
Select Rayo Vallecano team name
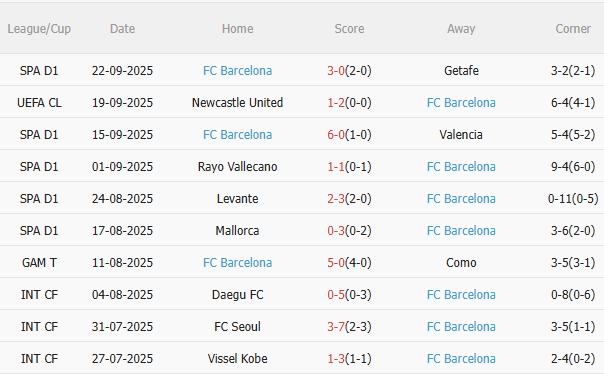237,166
